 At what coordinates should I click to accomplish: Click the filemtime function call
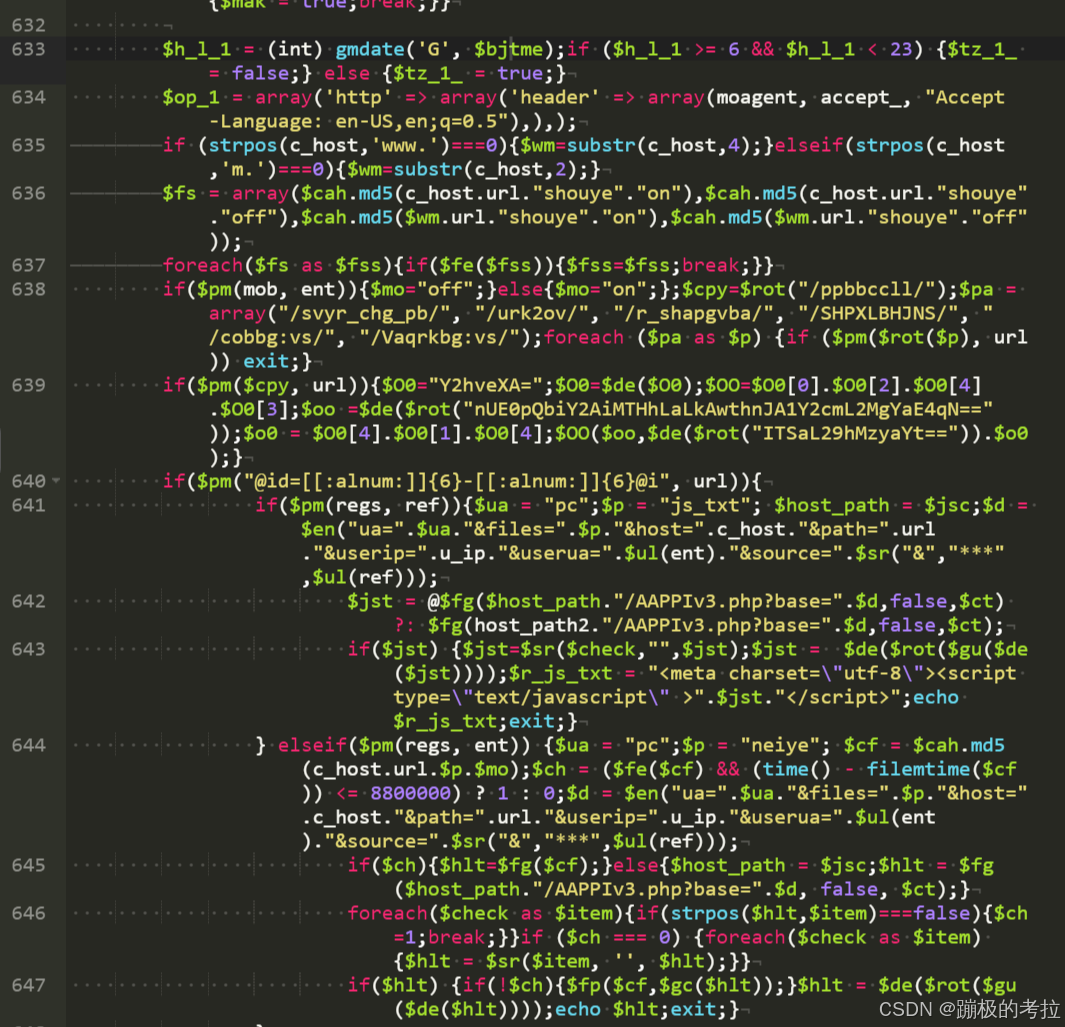(x=918, y=770)
